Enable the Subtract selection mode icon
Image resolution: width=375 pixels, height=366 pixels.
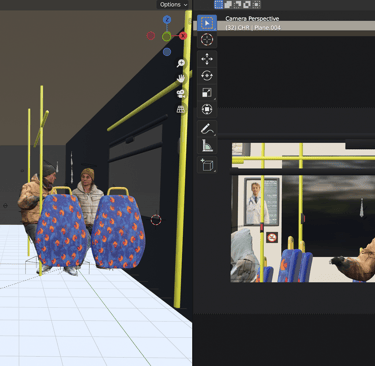point(237,4)
